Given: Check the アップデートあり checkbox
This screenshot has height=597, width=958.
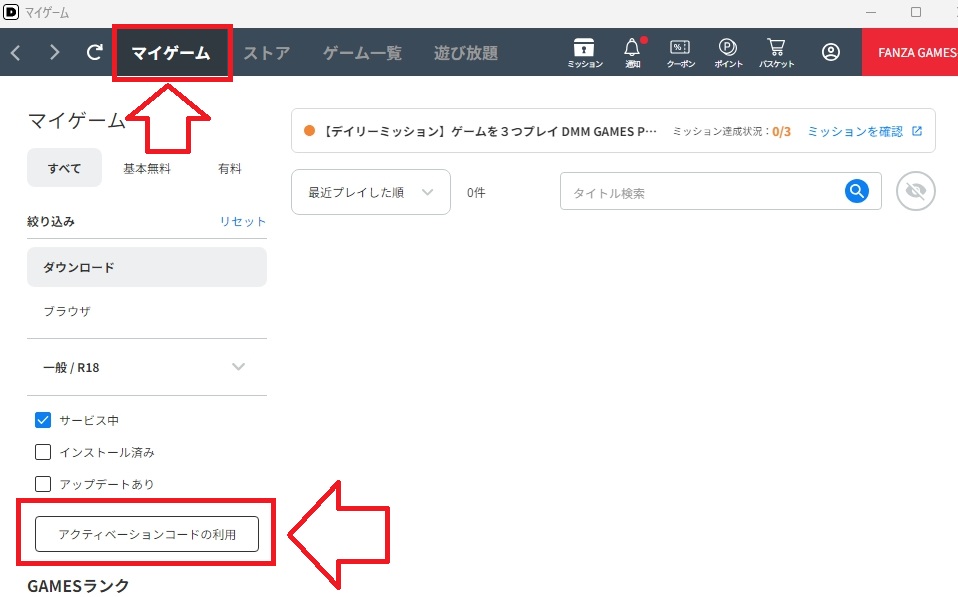Looking at the screenshot, I should [x=43, y=484].
